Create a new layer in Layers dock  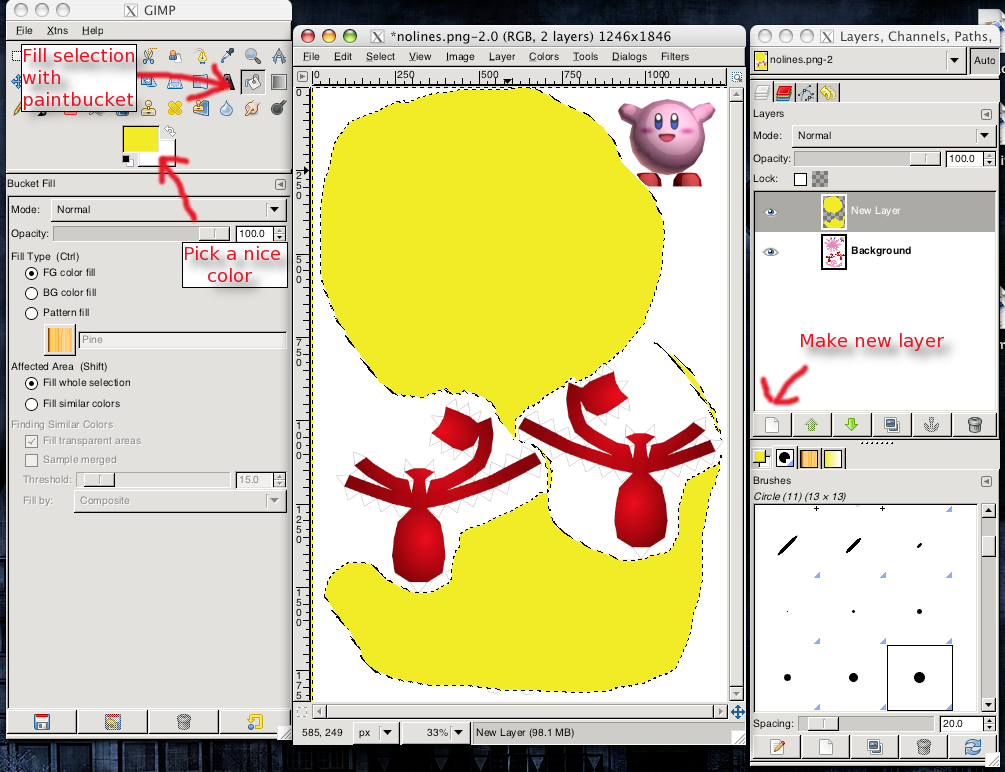click(x=772, y=424)
